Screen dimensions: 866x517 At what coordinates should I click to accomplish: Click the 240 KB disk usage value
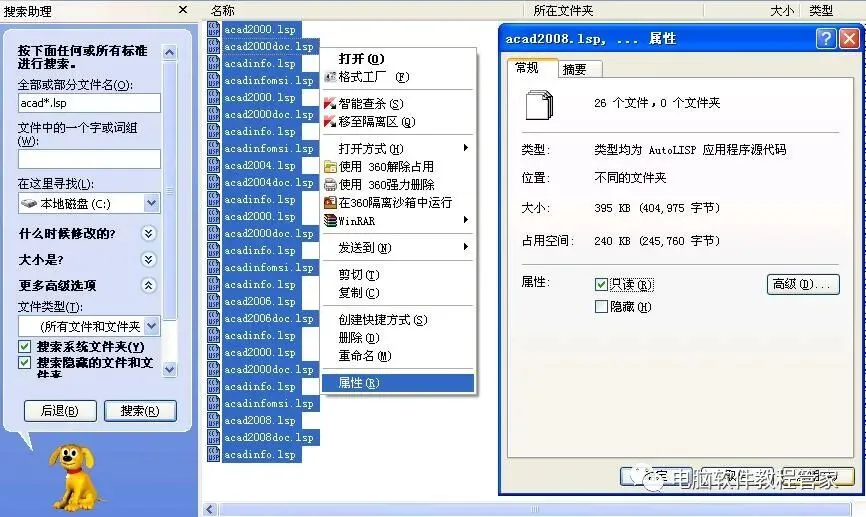(657, 241)
